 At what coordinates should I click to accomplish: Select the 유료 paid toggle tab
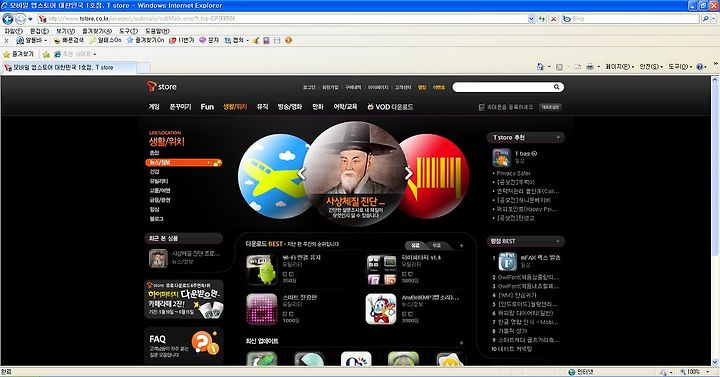click(416, 246)
